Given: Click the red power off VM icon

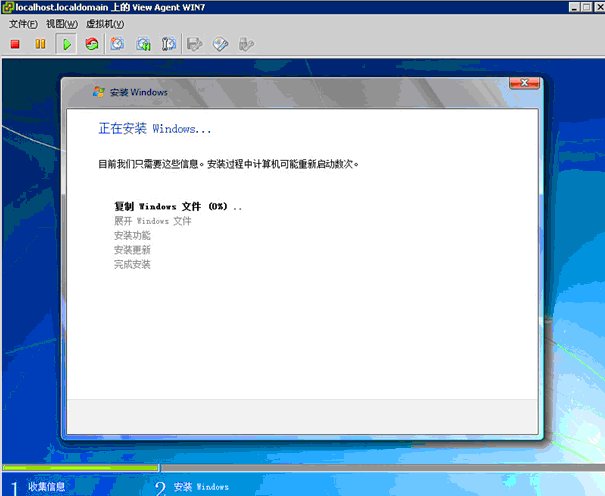Looking at the screenshot, I should [15, 44].
